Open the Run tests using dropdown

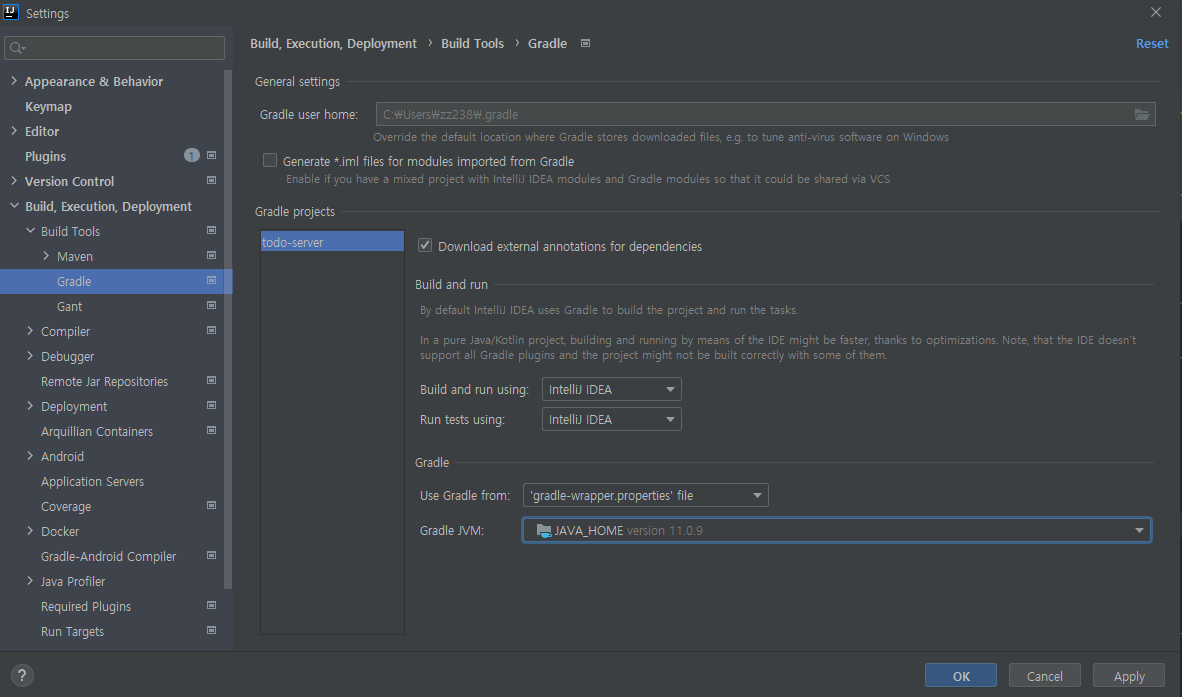click(x=611, y=419)
